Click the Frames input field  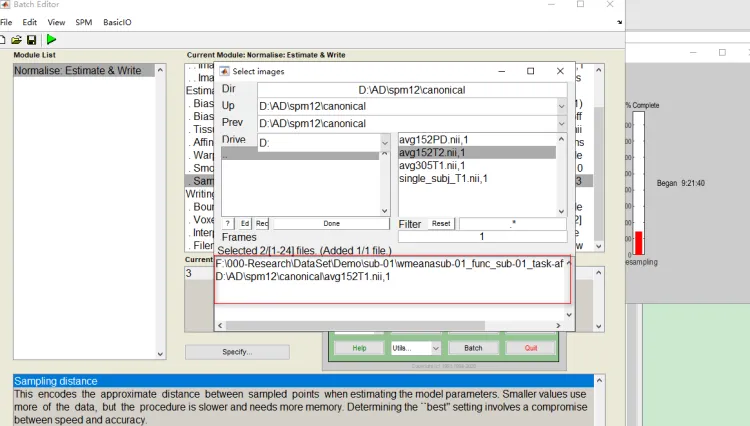click(482, 237)
